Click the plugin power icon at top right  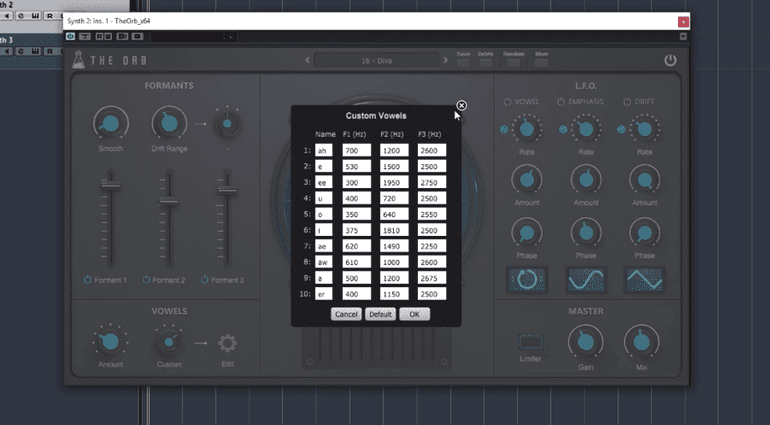pos(669,61)
